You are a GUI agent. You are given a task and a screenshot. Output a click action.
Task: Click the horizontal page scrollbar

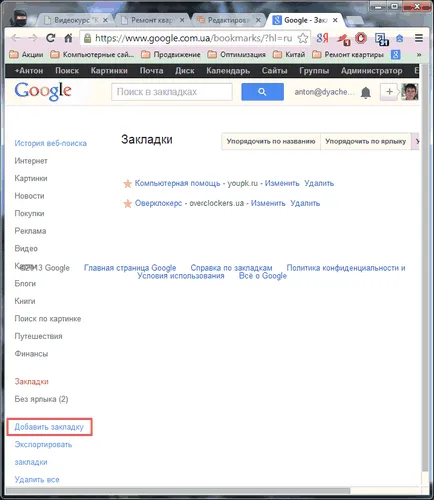click(178, 490)
